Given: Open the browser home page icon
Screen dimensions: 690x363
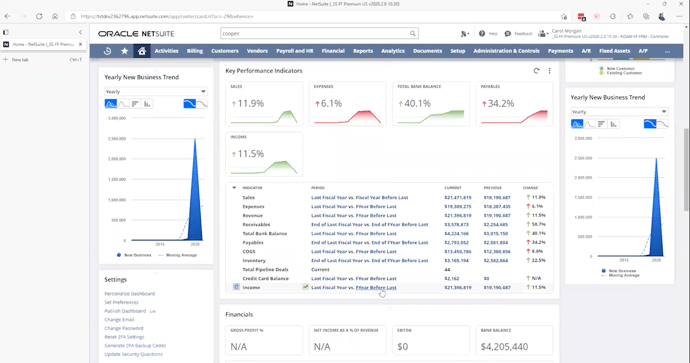Looking at the screenshot, I should click(x=55, y=16).
